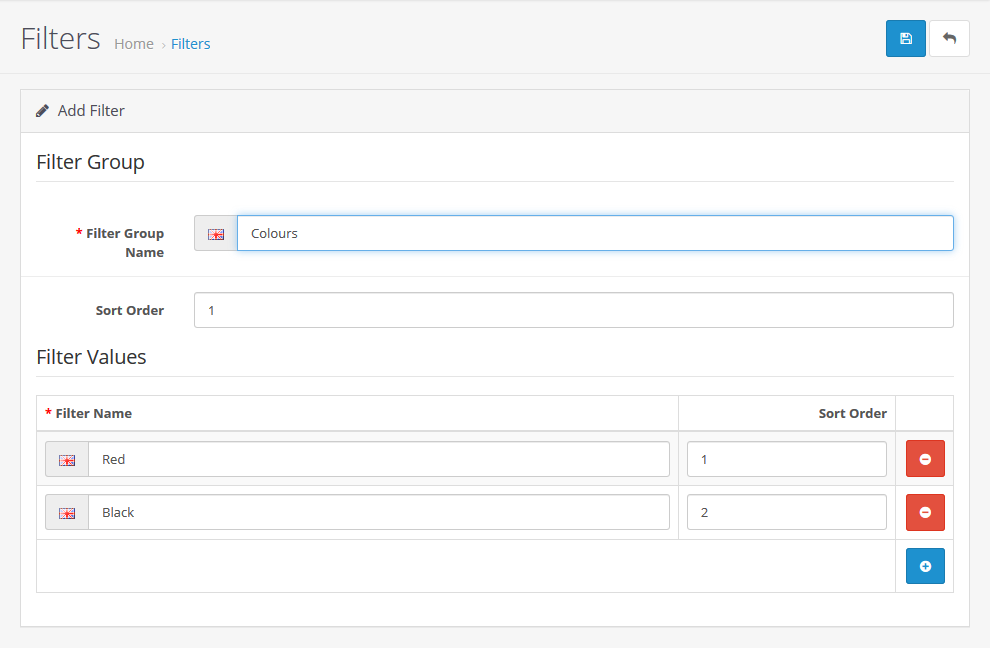The image size is (990, 648).
Task: Add a new filter value row
Action: [x=925, y=566]
